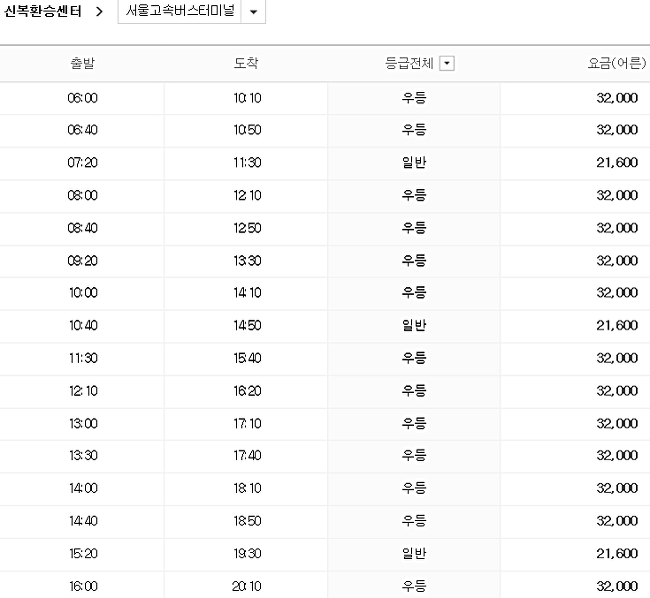Click 우등 grade in the 06:00 row
The height and width of the screenshot is (598, 650).
[414, 98]
